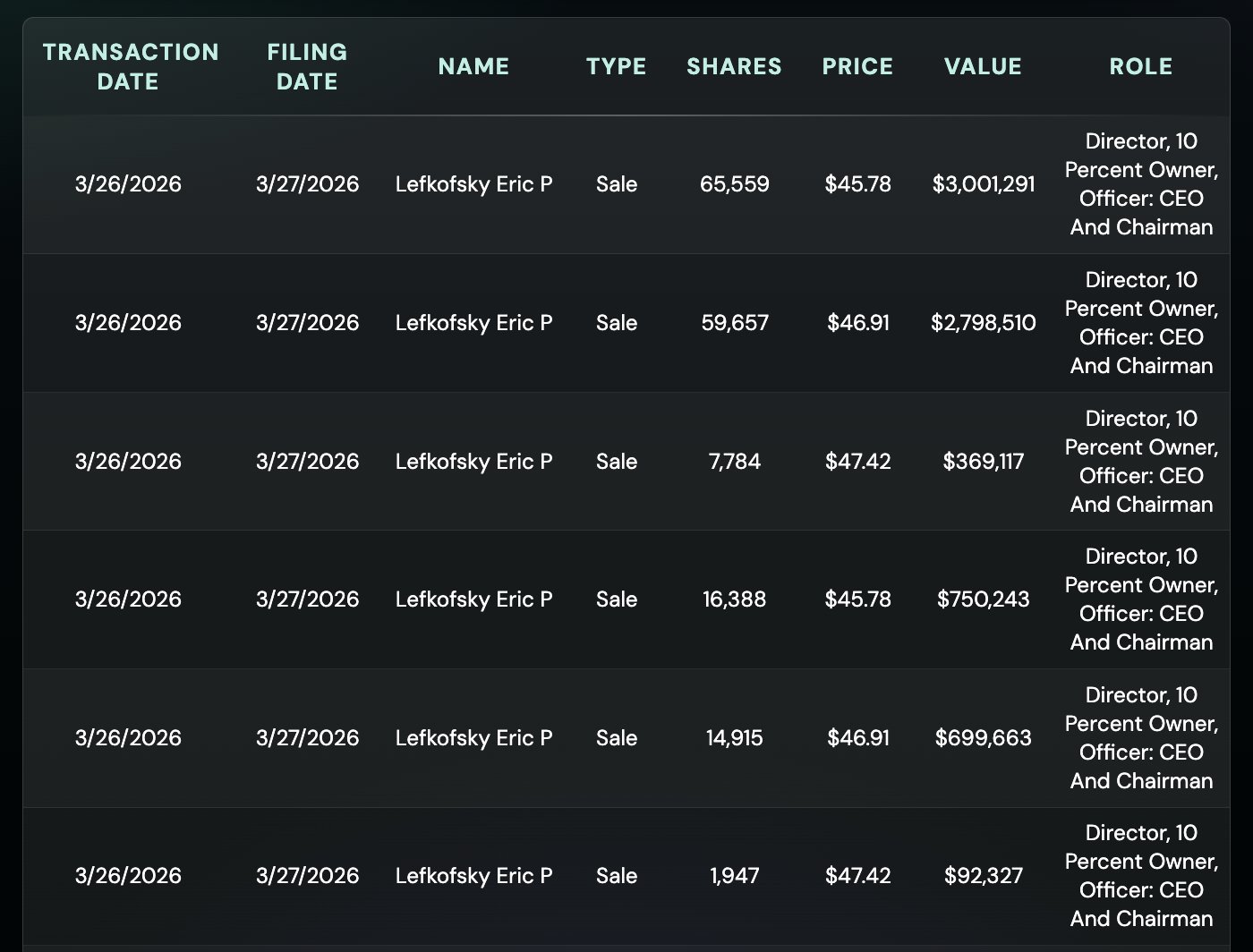Select the $750,243 value cell
The height and width of the screenshot is (952, 1253).
click(983, 599)
